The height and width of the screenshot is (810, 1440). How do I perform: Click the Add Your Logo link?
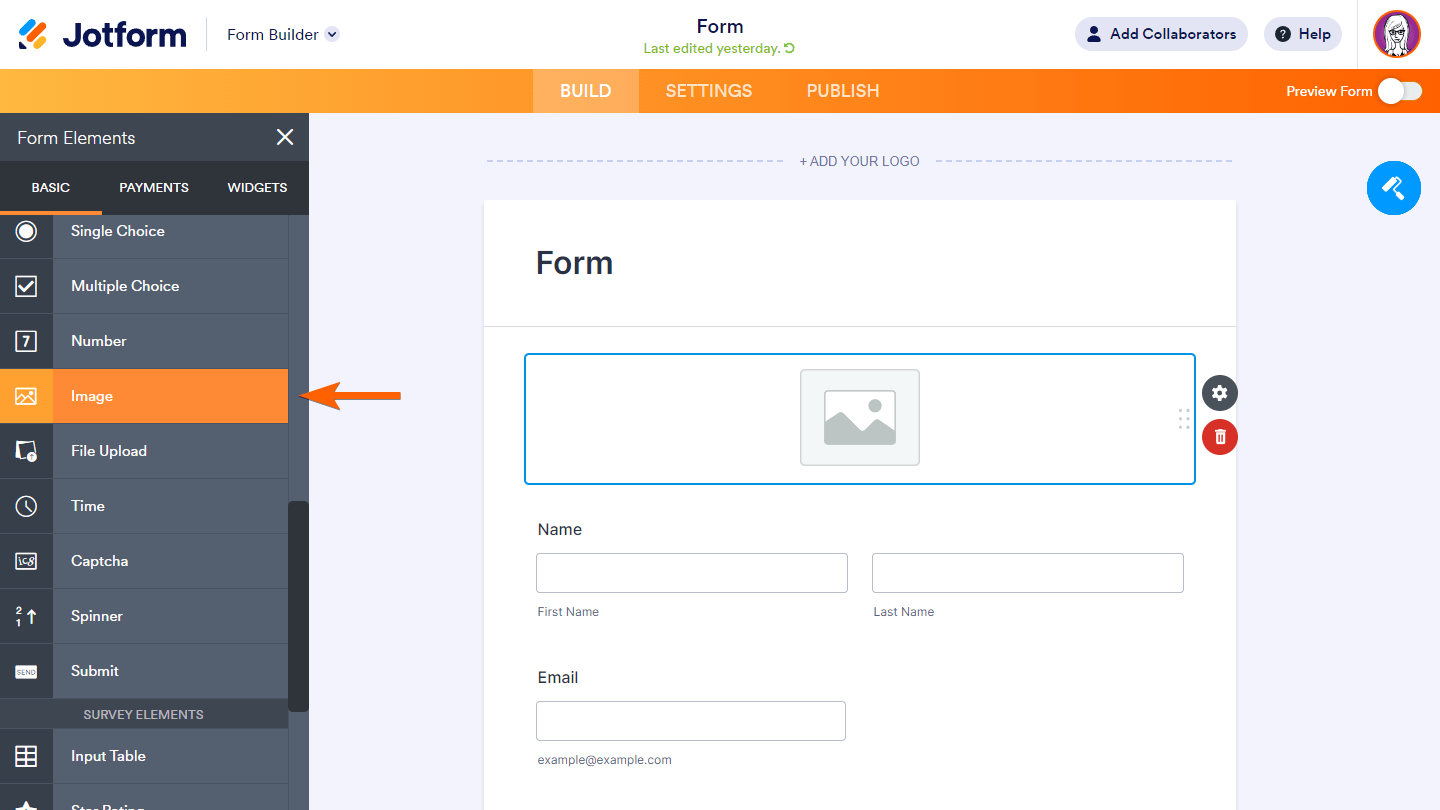click(859, 161)
